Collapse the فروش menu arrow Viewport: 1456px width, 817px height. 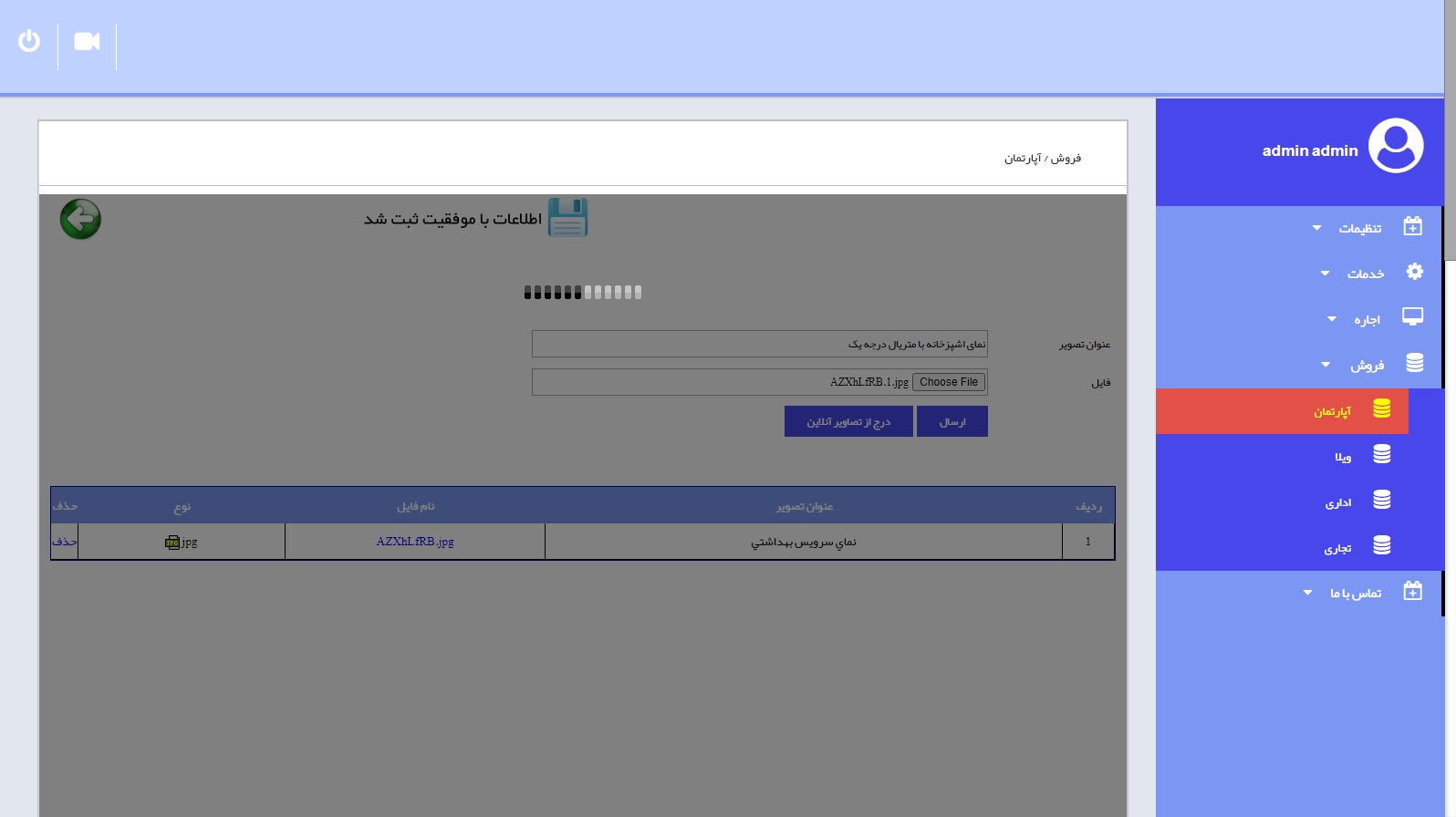point(1326,365)
